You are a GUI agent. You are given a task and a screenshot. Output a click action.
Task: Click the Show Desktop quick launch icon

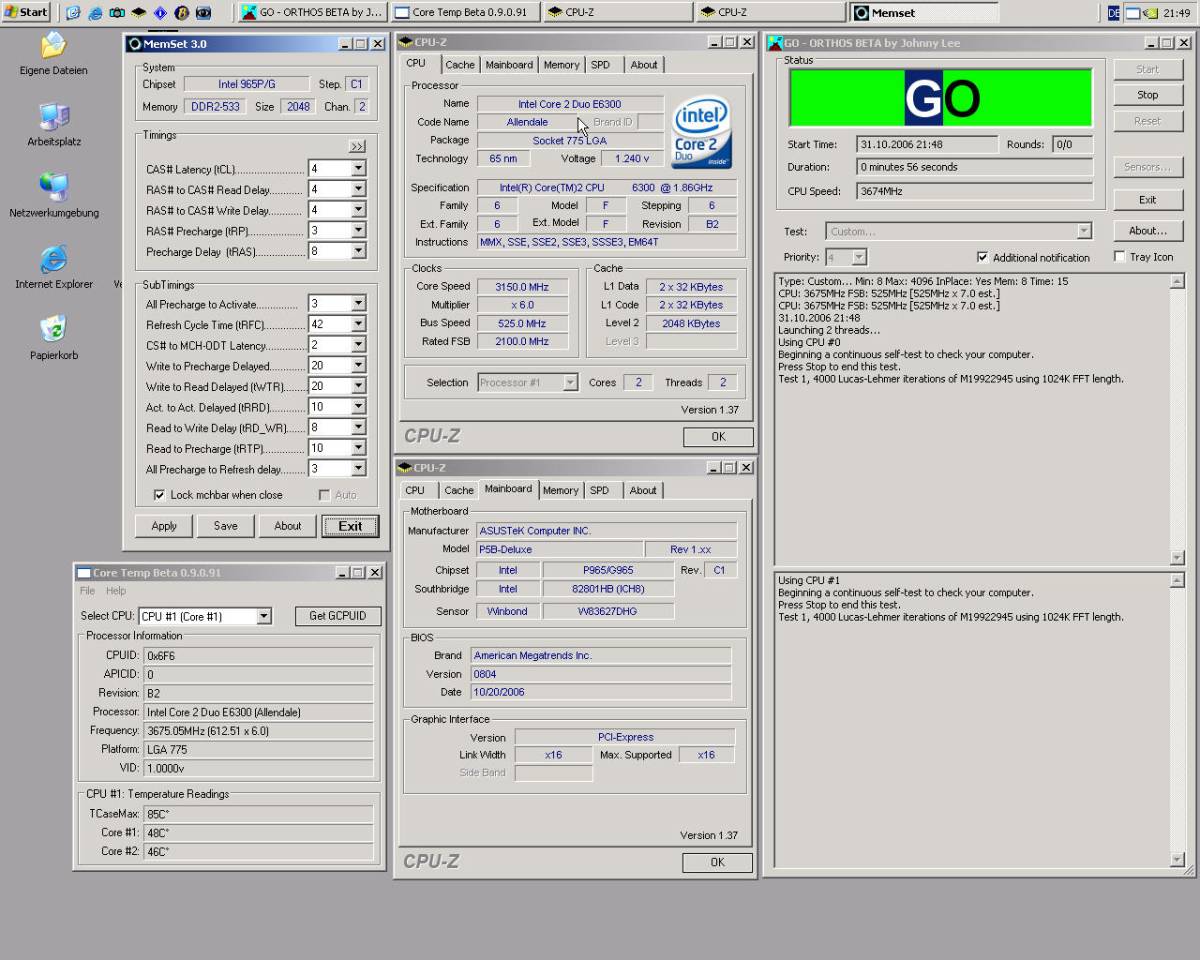[x=73, y=13]
